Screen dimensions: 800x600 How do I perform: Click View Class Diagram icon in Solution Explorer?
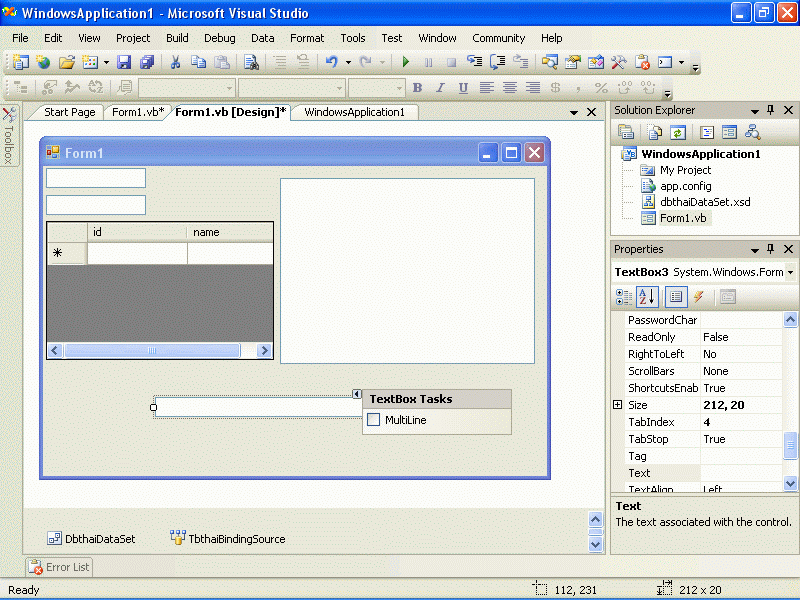tap(753, 133)
